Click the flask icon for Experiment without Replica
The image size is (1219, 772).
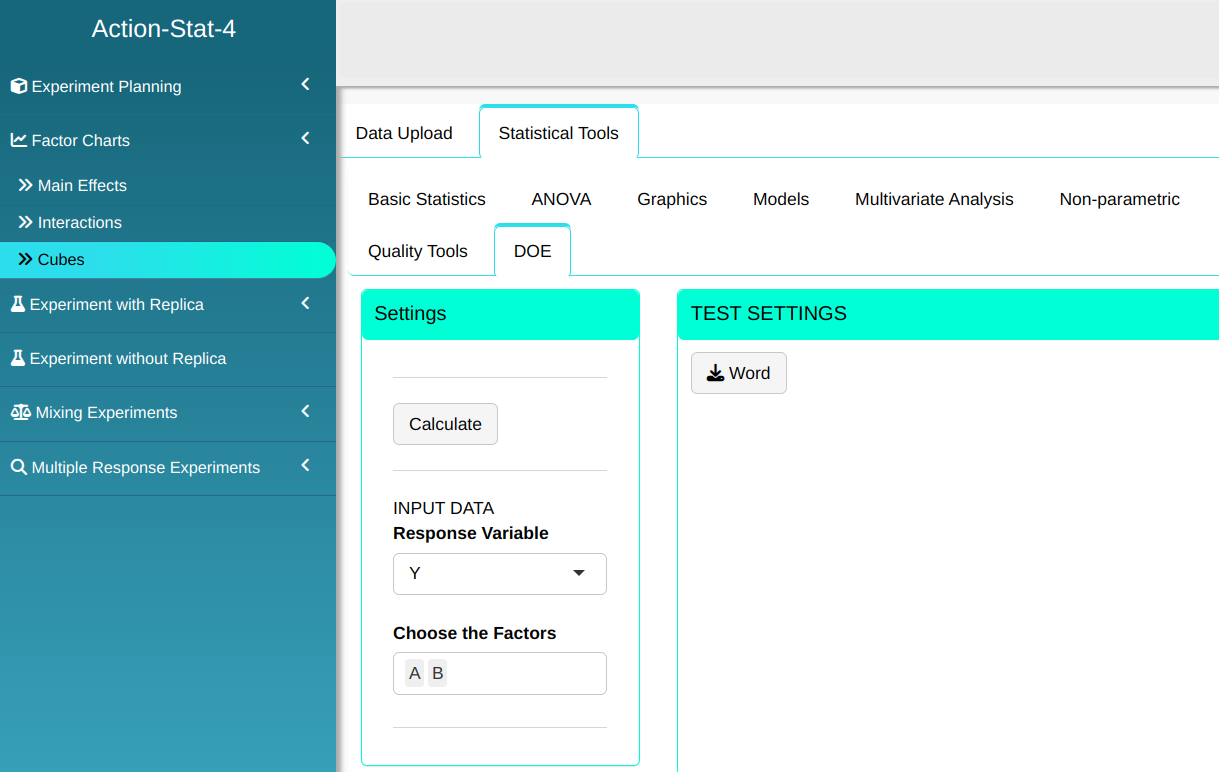click(18, 358)
